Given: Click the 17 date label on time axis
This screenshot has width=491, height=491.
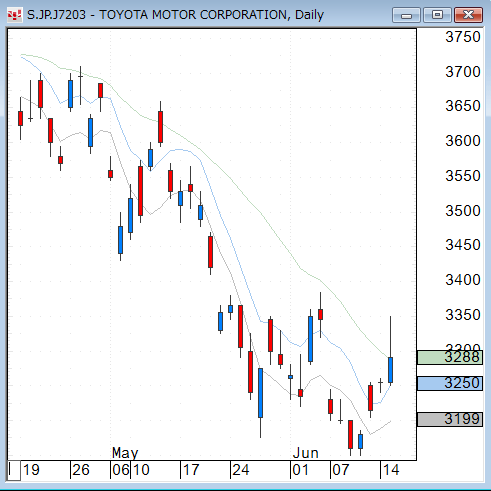Looking at the screenshot, I should point(191,470).
